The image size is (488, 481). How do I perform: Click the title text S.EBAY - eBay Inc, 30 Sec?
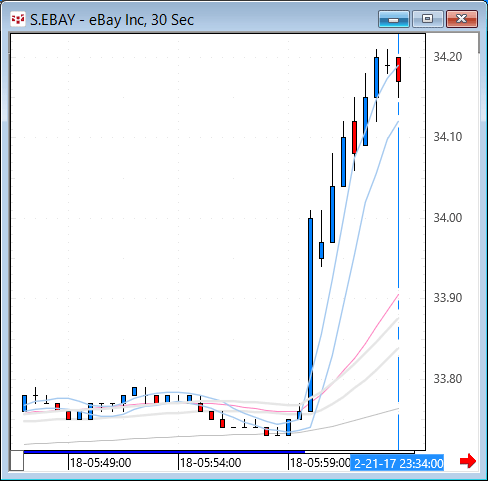coord(112,20)
